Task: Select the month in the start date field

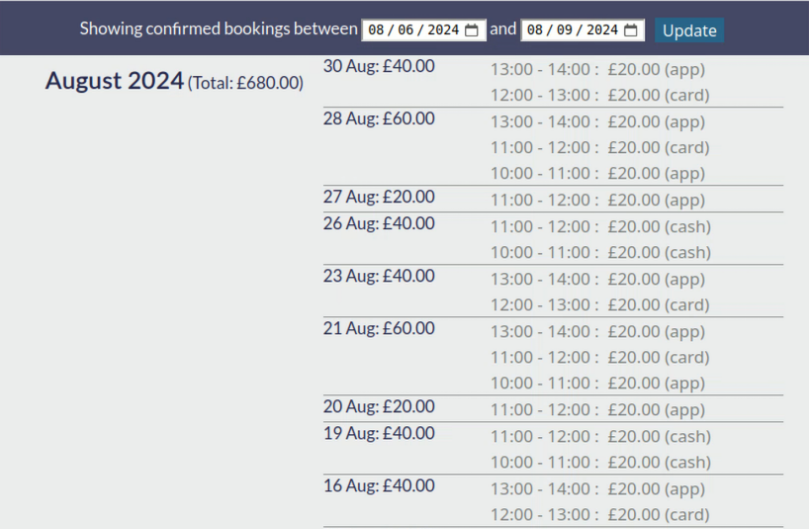Action: [x=406, y=30]
